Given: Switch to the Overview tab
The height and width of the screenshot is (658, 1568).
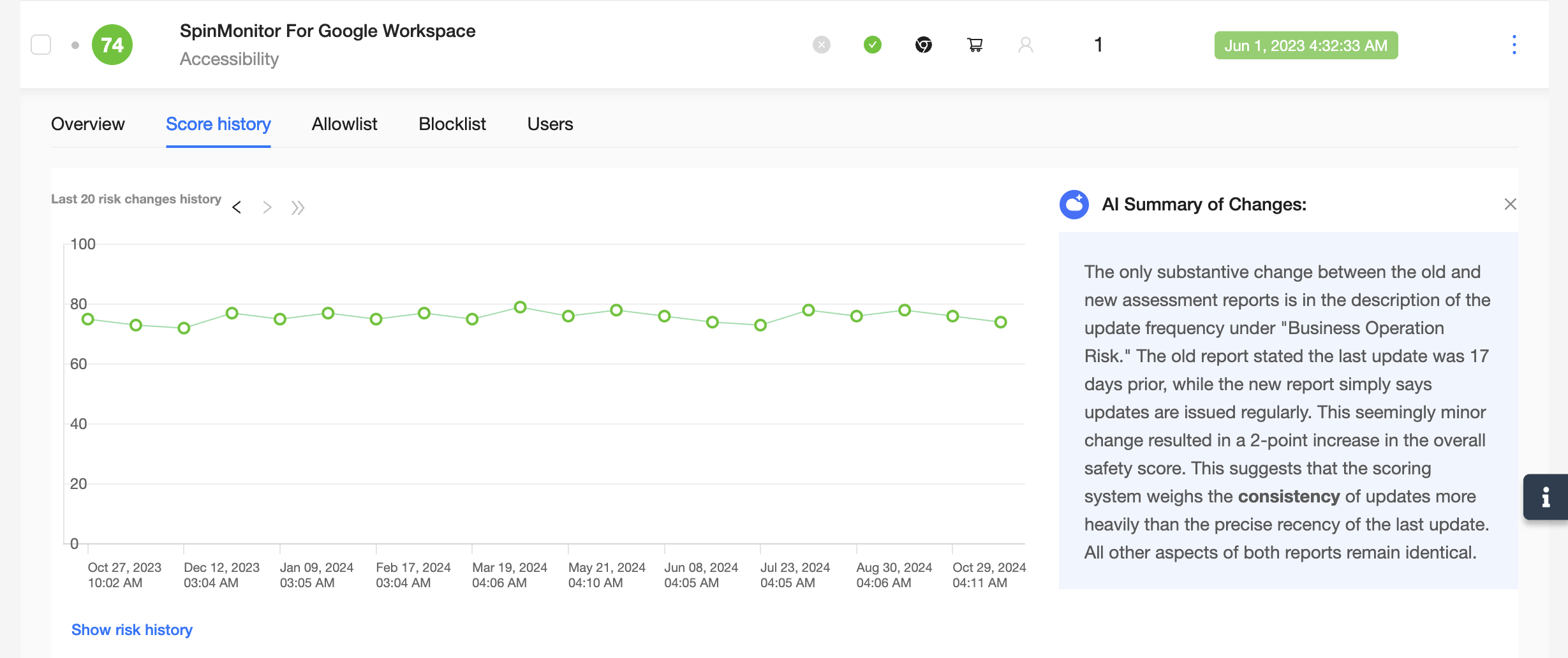Looking at the screenshot, I should (88, 124).
